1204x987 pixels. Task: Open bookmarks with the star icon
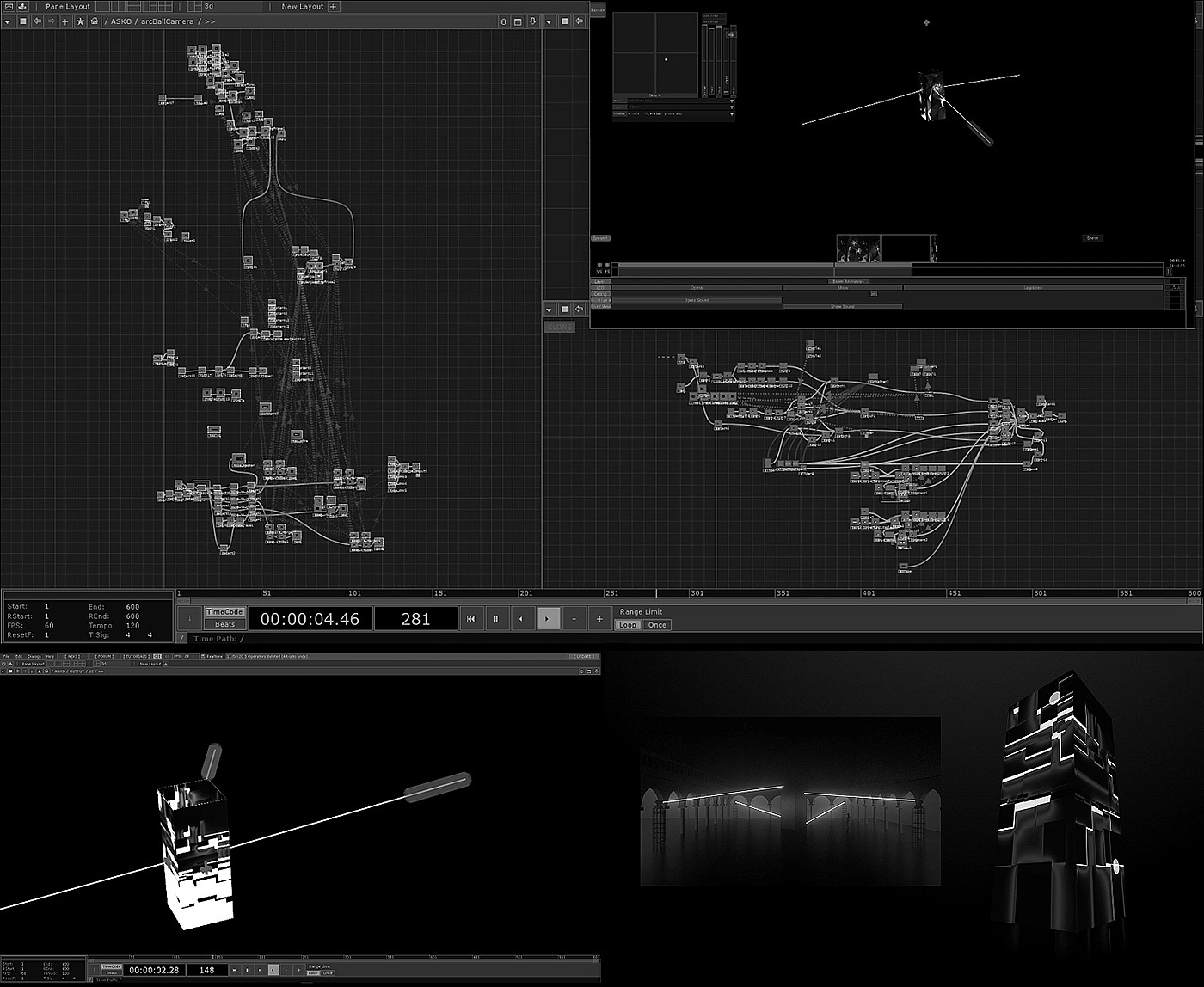(x=80, y=21)
